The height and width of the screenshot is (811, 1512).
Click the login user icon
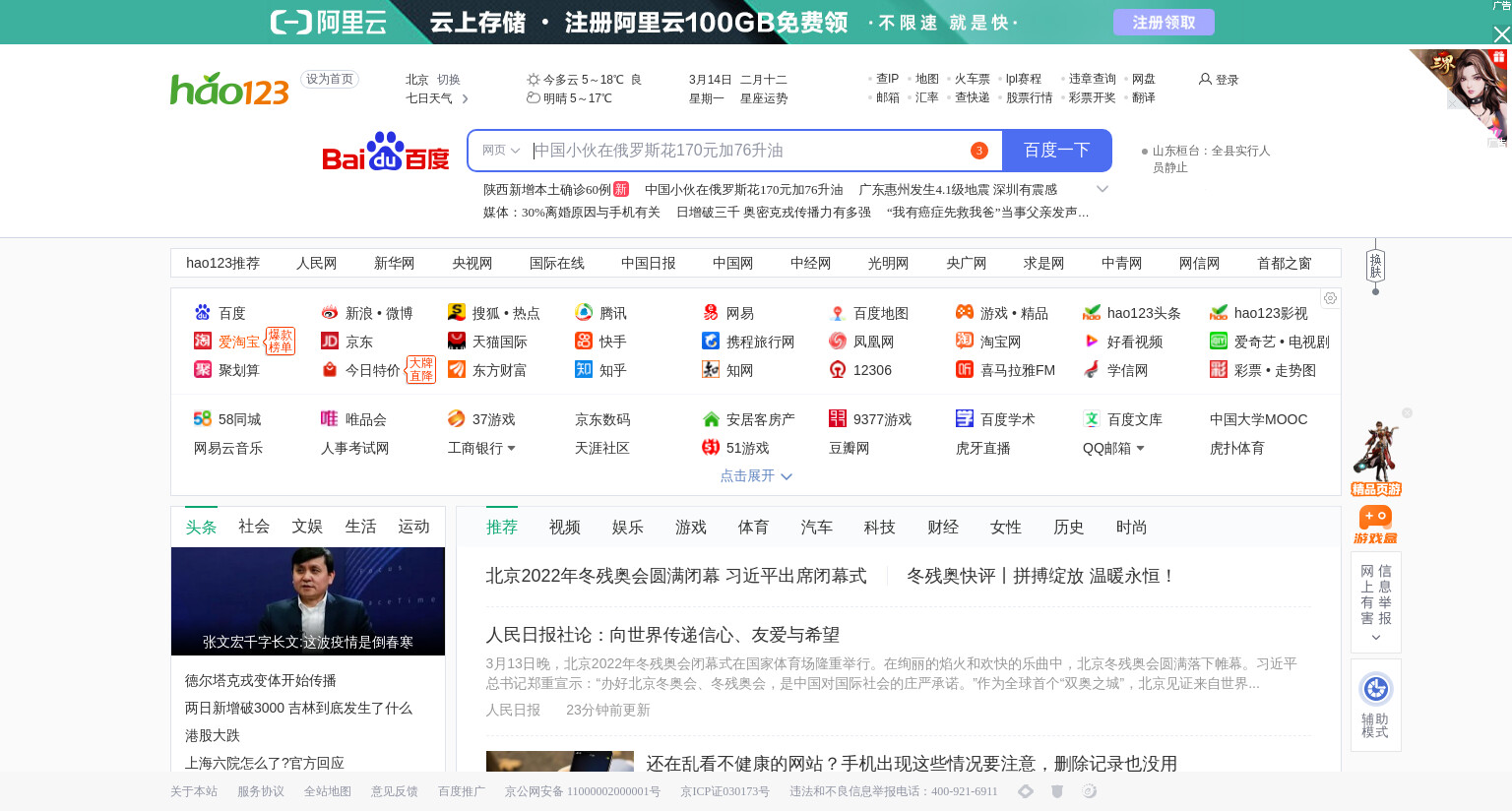click(1205, 80)
